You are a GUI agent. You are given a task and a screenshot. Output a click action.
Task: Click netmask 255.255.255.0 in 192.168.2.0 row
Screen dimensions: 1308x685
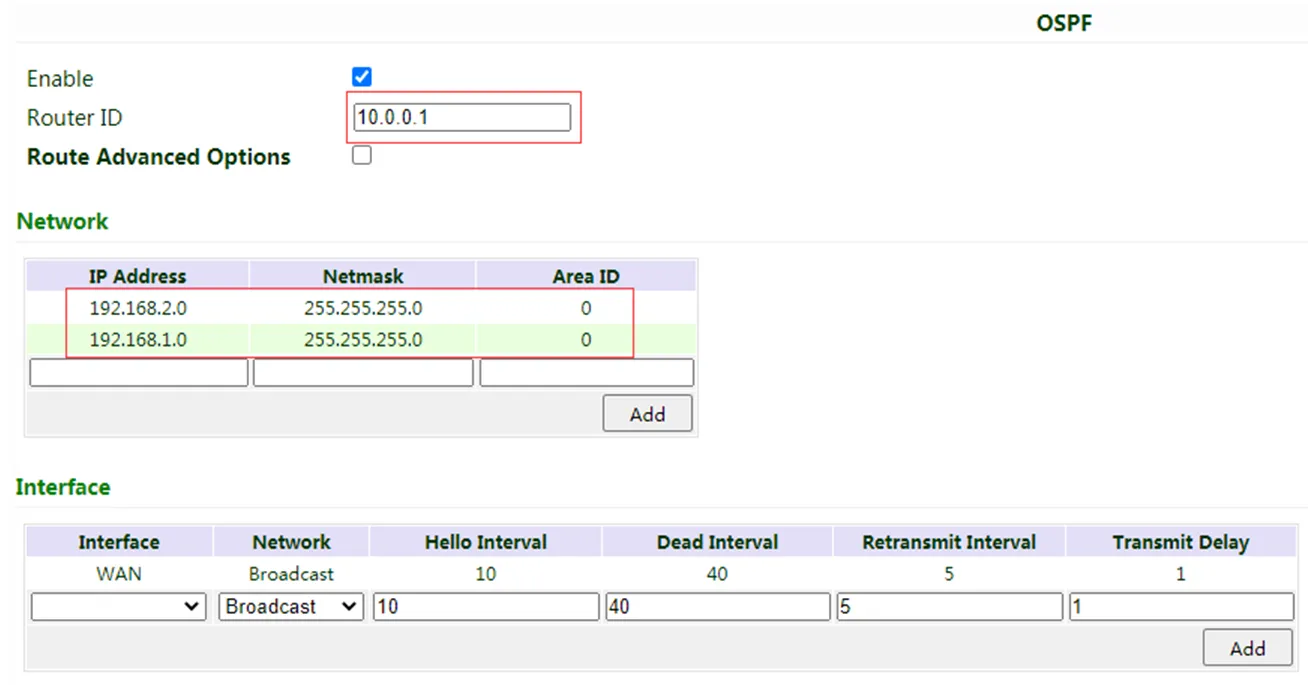point(363,309)
